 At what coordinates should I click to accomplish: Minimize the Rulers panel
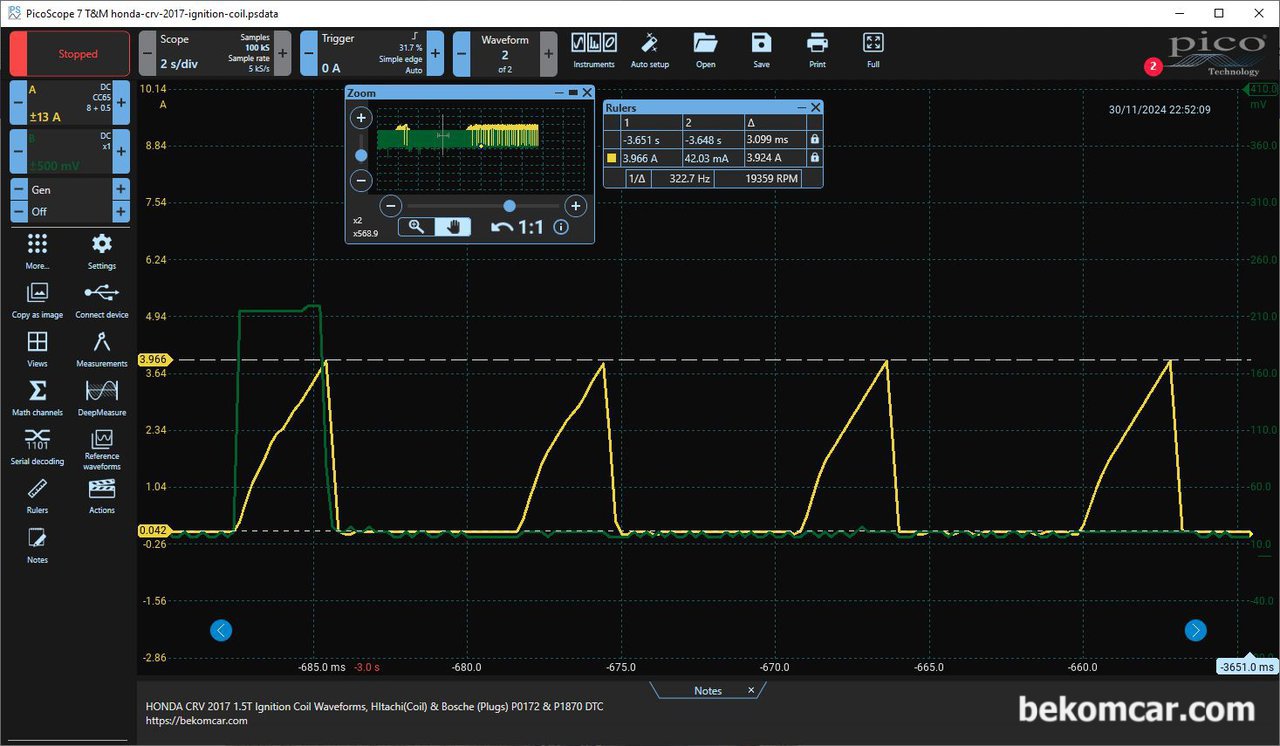(x=802, y=107)
